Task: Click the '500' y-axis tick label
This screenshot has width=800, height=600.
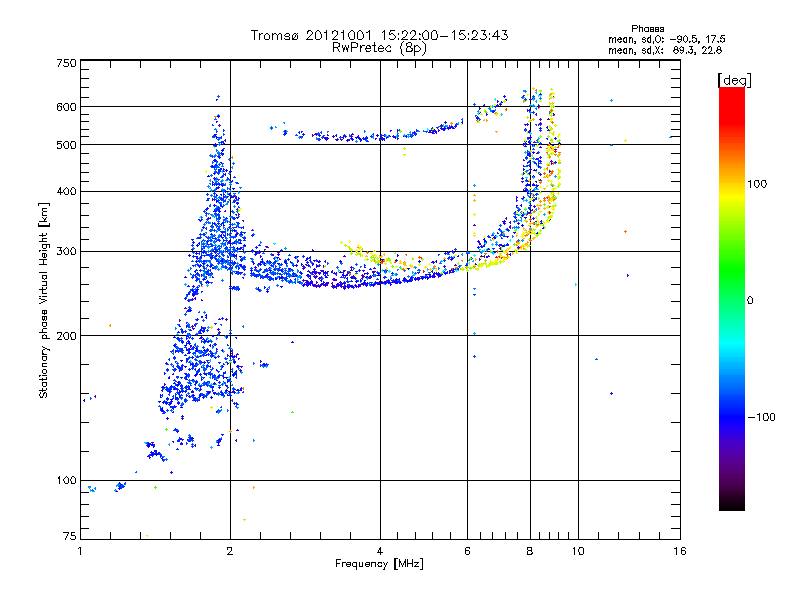Action: tap(66, 145)
